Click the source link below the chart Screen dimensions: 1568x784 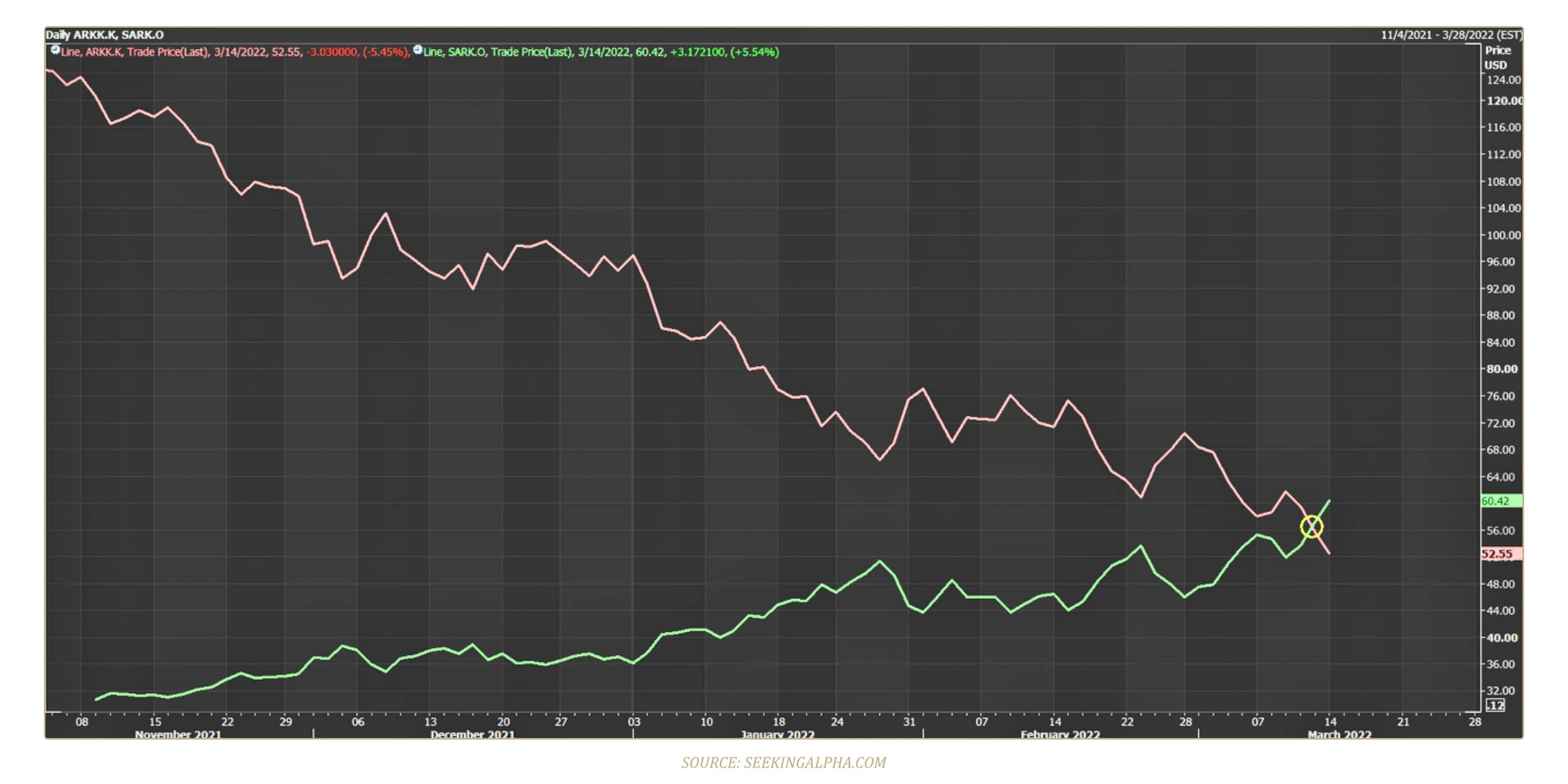783,763
